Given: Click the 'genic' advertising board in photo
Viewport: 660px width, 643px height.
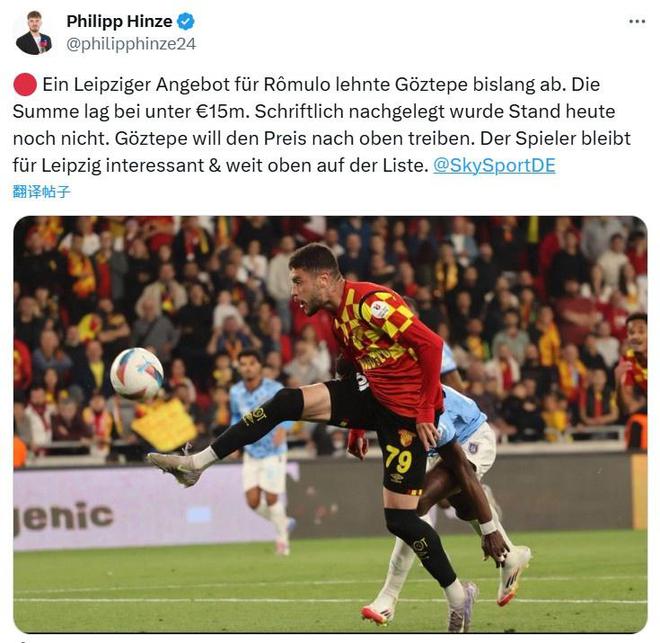Looking at the screenshot, I should click(x=63, y=516).
